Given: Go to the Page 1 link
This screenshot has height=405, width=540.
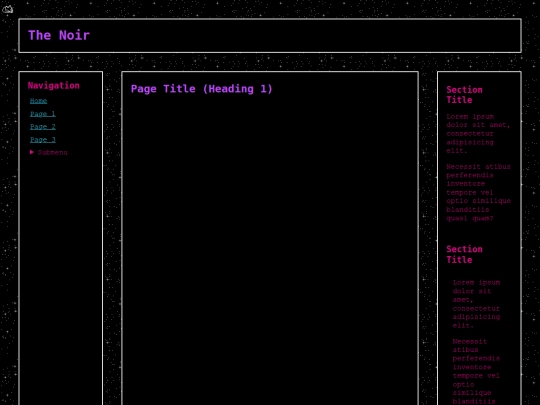Looking at the screenshot, I should tap(43, 114).
